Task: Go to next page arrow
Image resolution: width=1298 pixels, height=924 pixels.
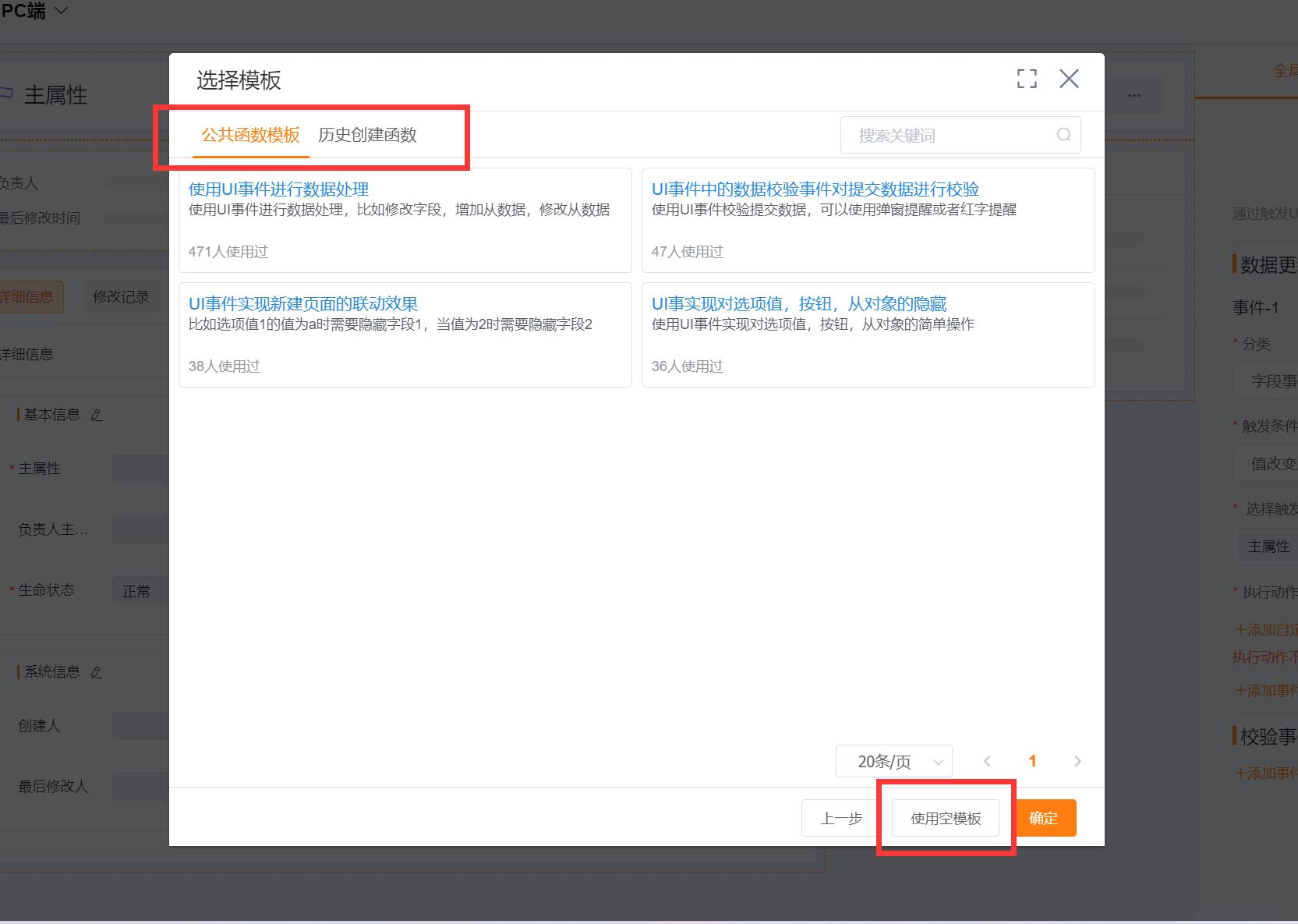Action: pyautogui.click(x=1077, y=761)
